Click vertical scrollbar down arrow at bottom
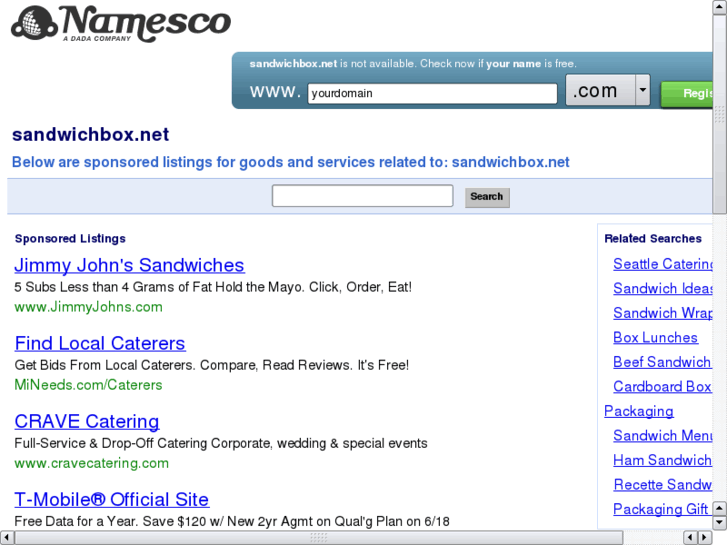Screen dimensions: 727x545 (x=720, y=523)
